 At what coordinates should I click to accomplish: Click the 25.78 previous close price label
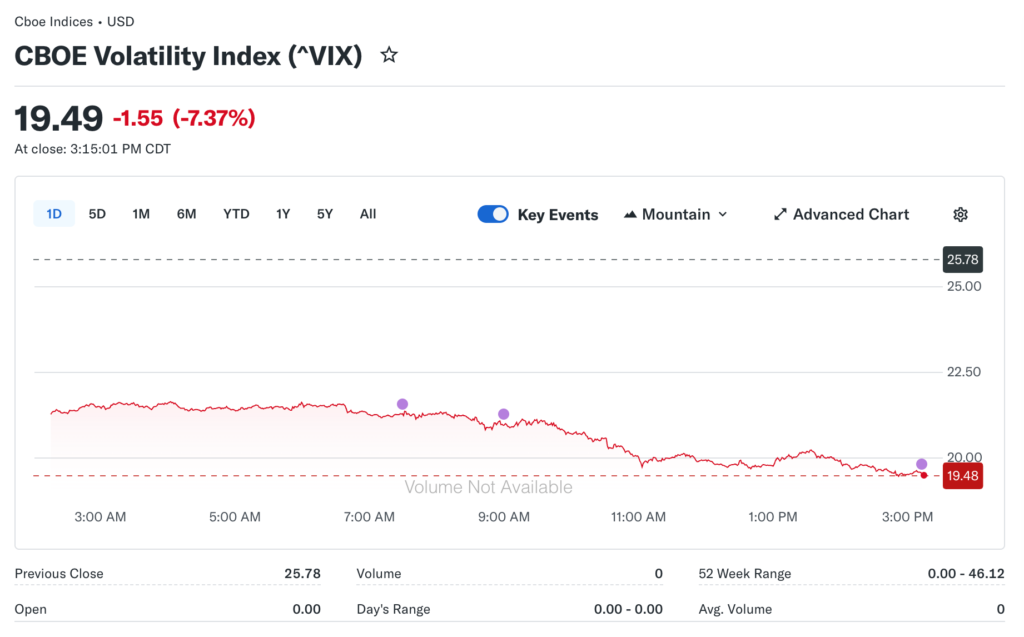click(x=962, y=260)
